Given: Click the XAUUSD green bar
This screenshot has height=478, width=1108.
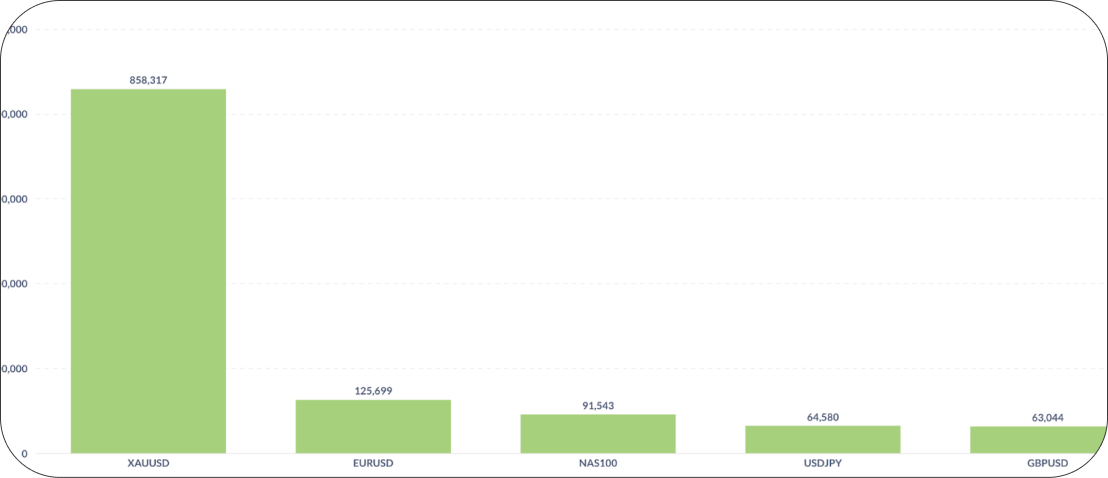Looking at the screenshot, I should click(148, 270).
